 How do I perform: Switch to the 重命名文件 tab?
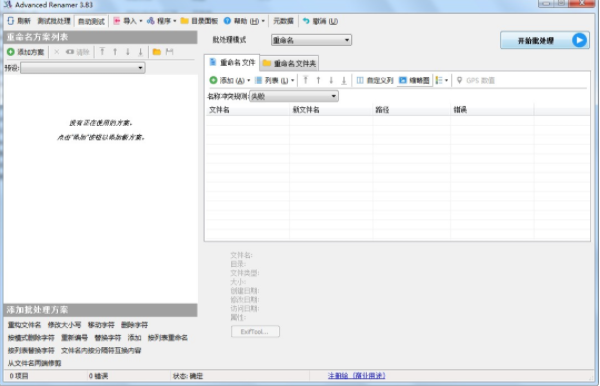coord(232,62)
